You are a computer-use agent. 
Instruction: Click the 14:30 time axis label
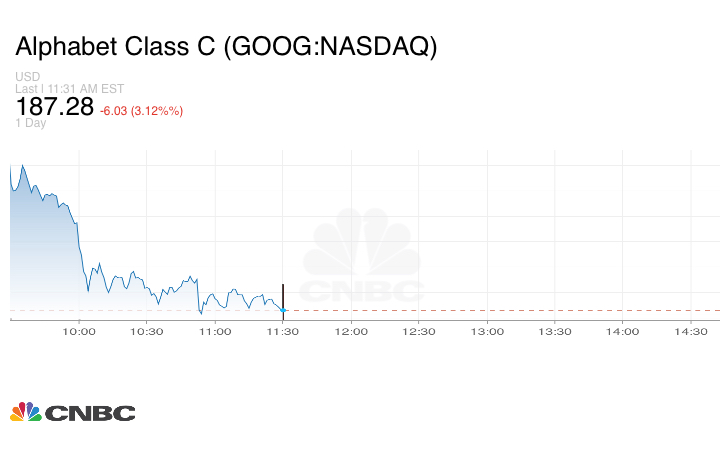click(x=691, y=331)
